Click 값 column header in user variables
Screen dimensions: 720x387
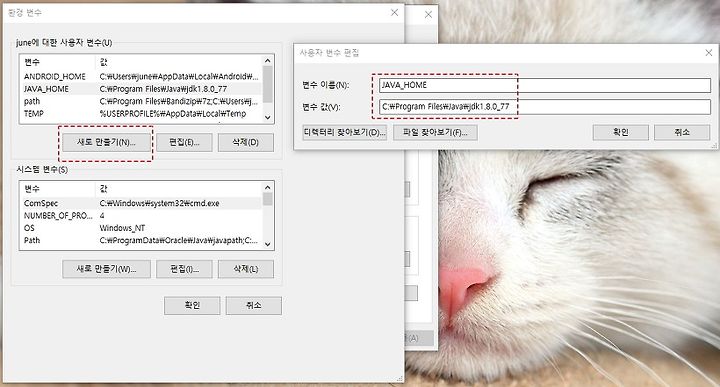(x=179, y=62)
